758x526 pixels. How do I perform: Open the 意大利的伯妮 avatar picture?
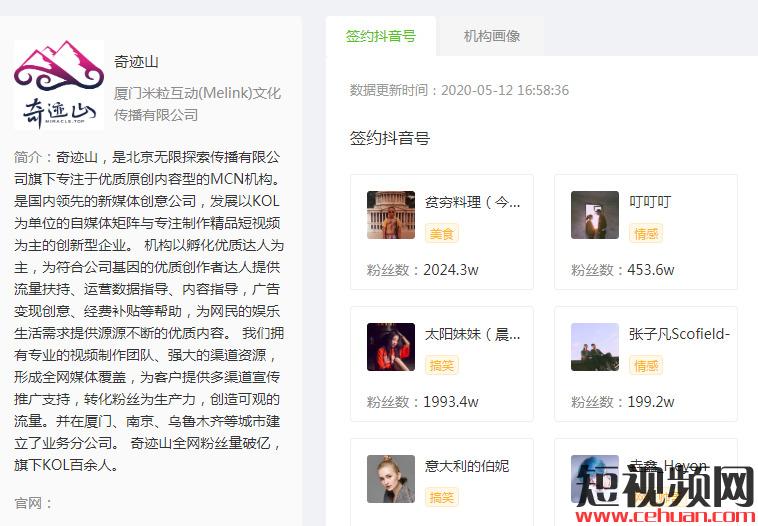[x=391, y=479]
